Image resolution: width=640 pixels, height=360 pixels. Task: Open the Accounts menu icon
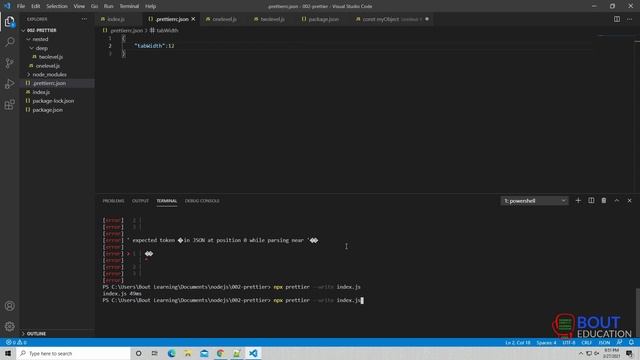[x=9, y=306]
